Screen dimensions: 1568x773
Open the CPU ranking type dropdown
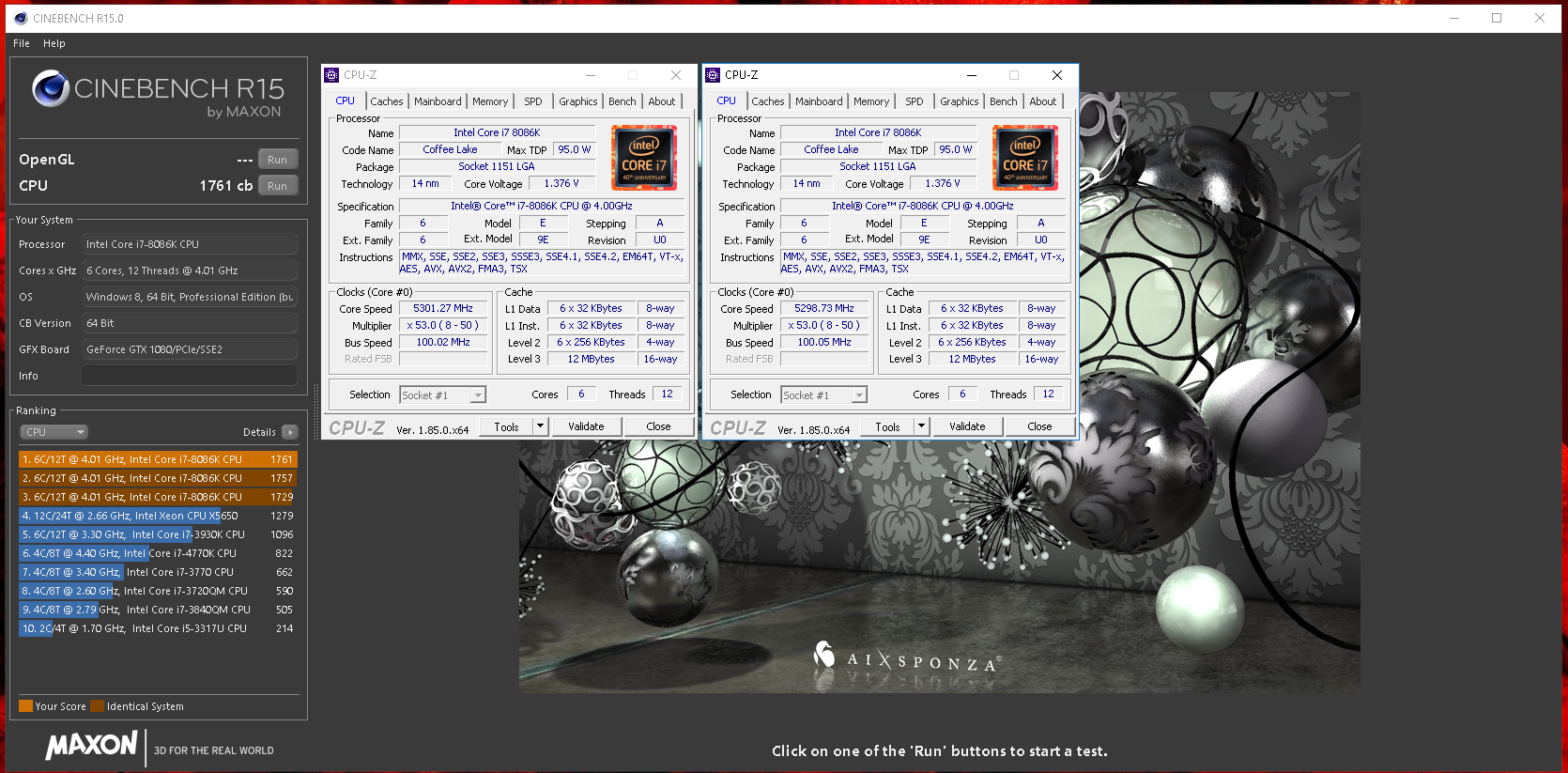coord(54,432)
